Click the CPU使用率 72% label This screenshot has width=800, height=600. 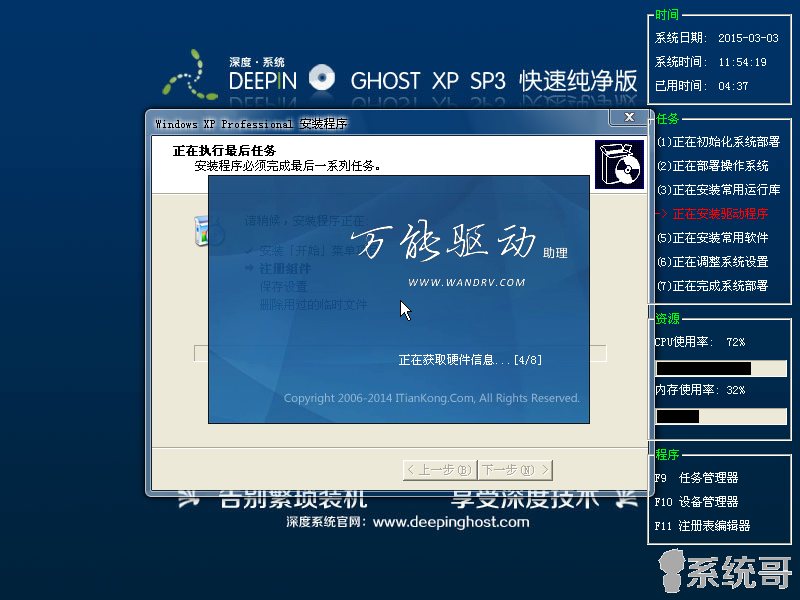pyautogui.click(x=699, y=342)
